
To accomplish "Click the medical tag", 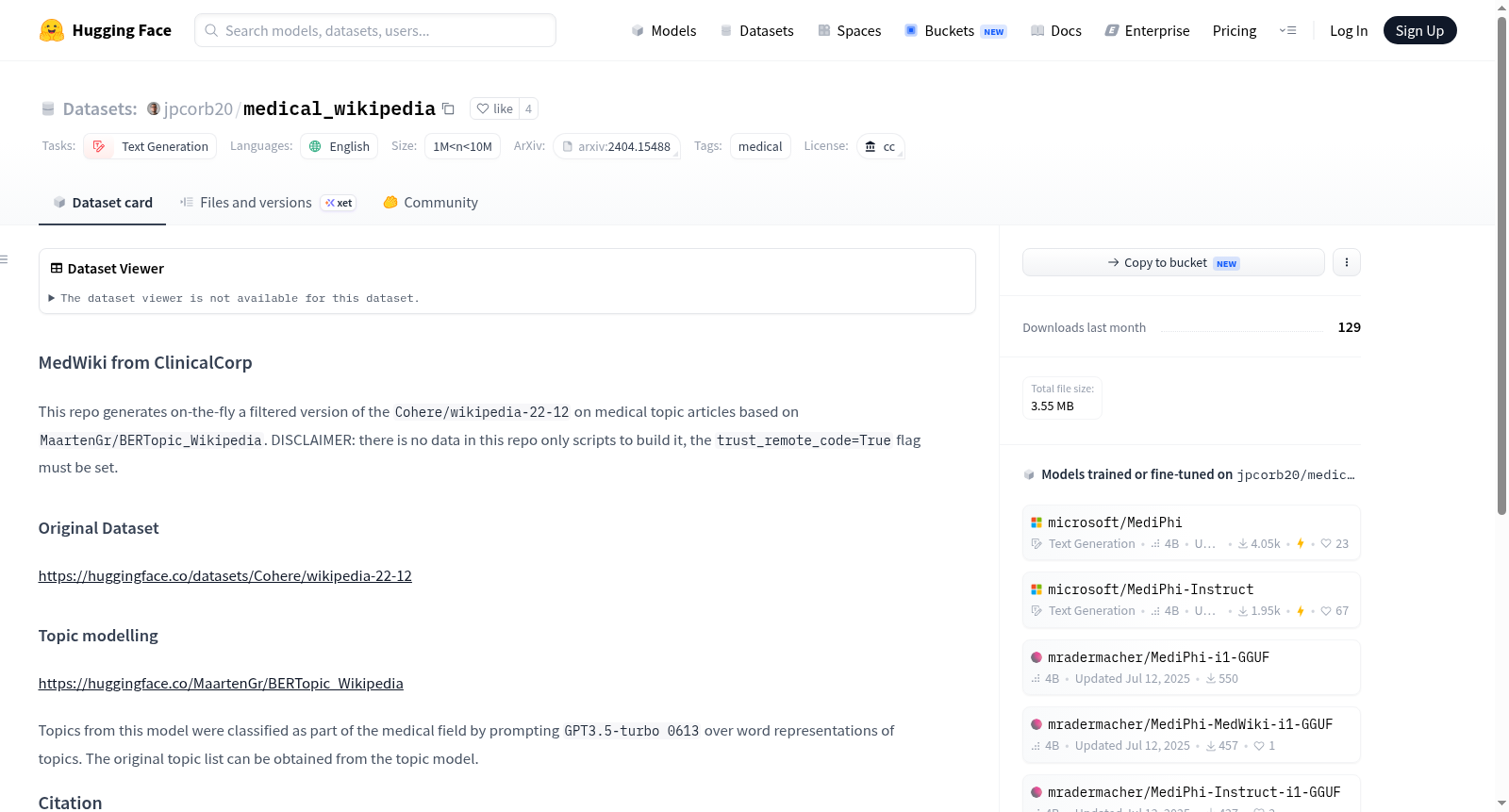I will pyautogui.click(x=760, y=146).
